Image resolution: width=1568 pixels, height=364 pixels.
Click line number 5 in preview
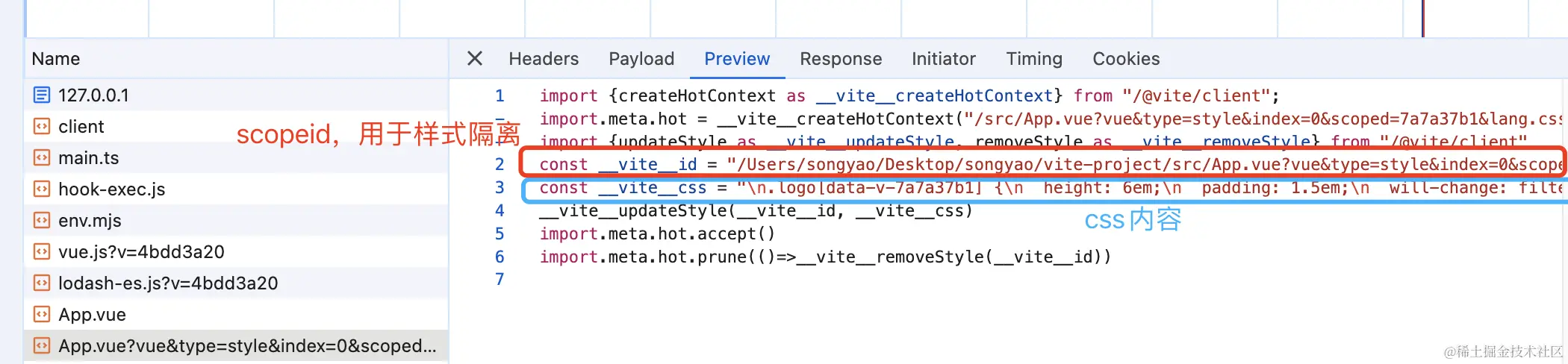tap(500, 233)
